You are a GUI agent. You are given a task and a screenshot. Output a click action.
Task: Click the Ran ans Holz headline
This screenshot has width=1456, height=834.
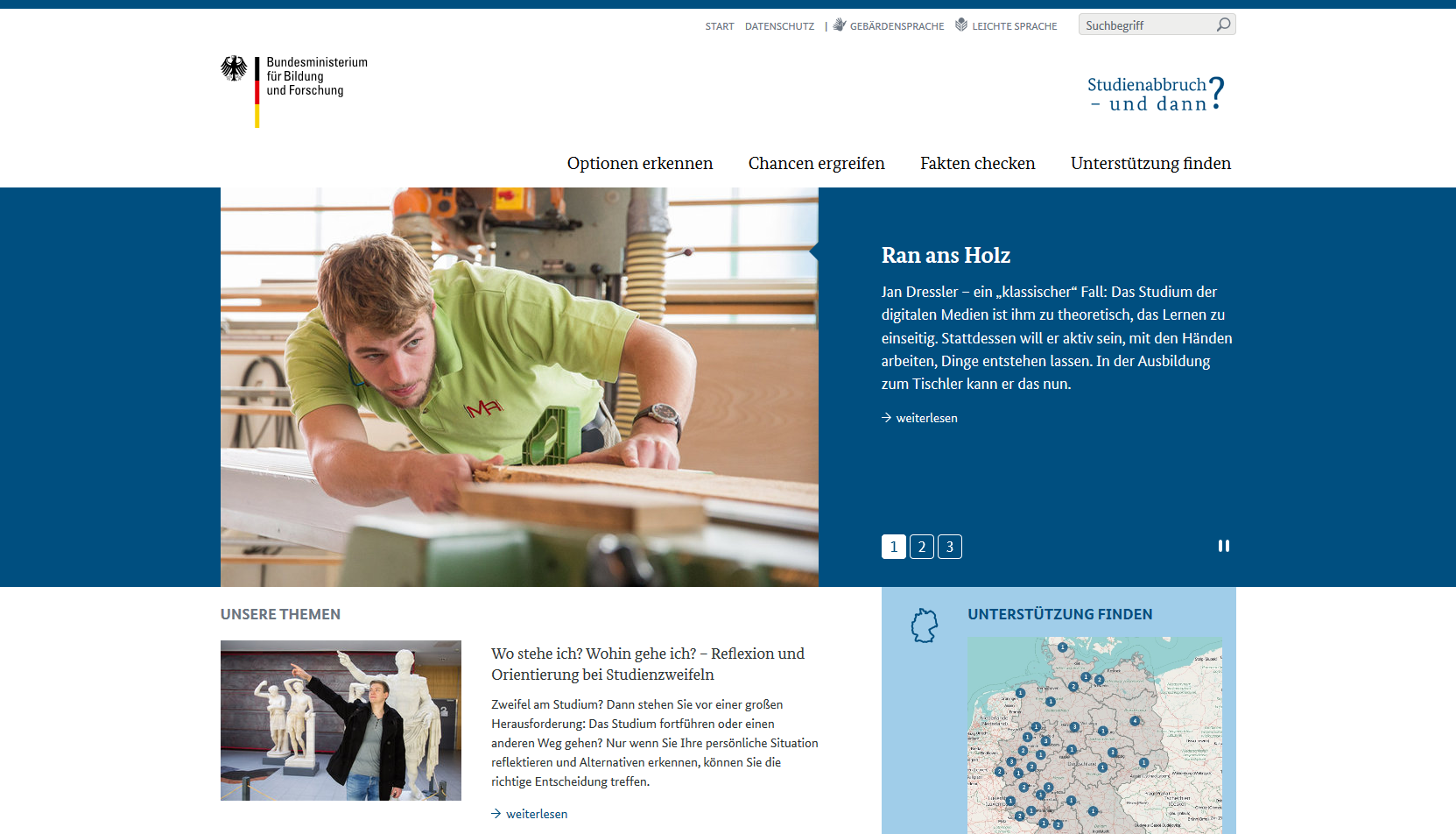pos(946,255)
